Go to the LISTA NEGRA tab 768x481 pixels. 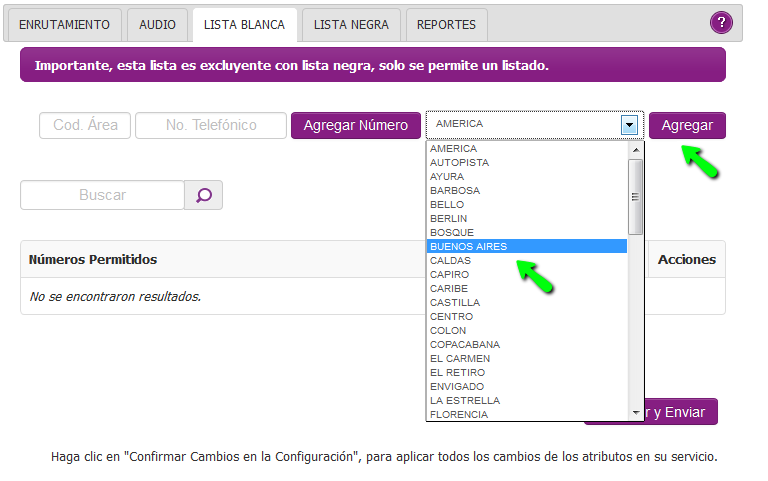(x=351, y=25)
